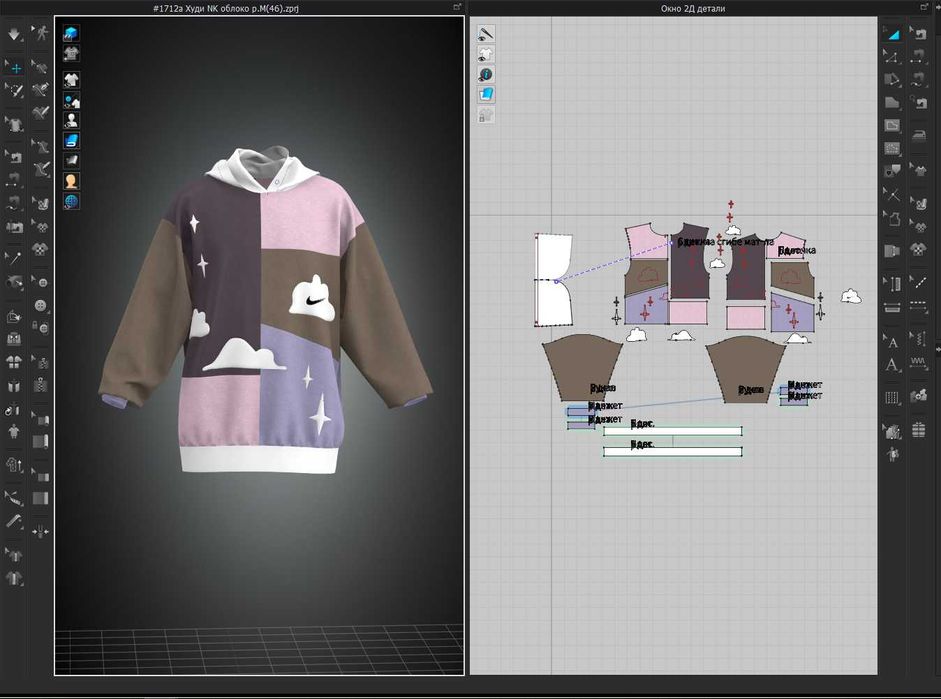Click the 3D window title #1712а Худи NK

pos(226,8)
